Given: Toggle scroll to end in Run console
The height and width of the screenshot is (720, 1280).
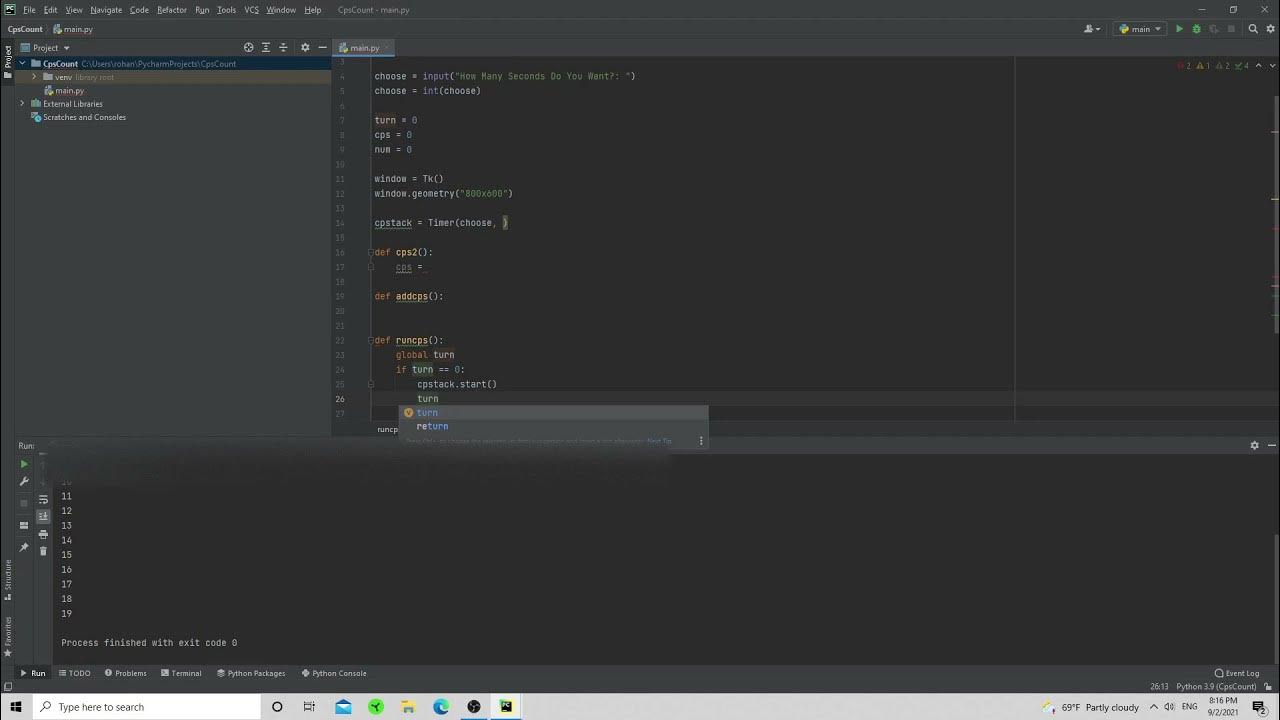Looking at the screenshot, I should pyautogui.click(x=43, y=516).
